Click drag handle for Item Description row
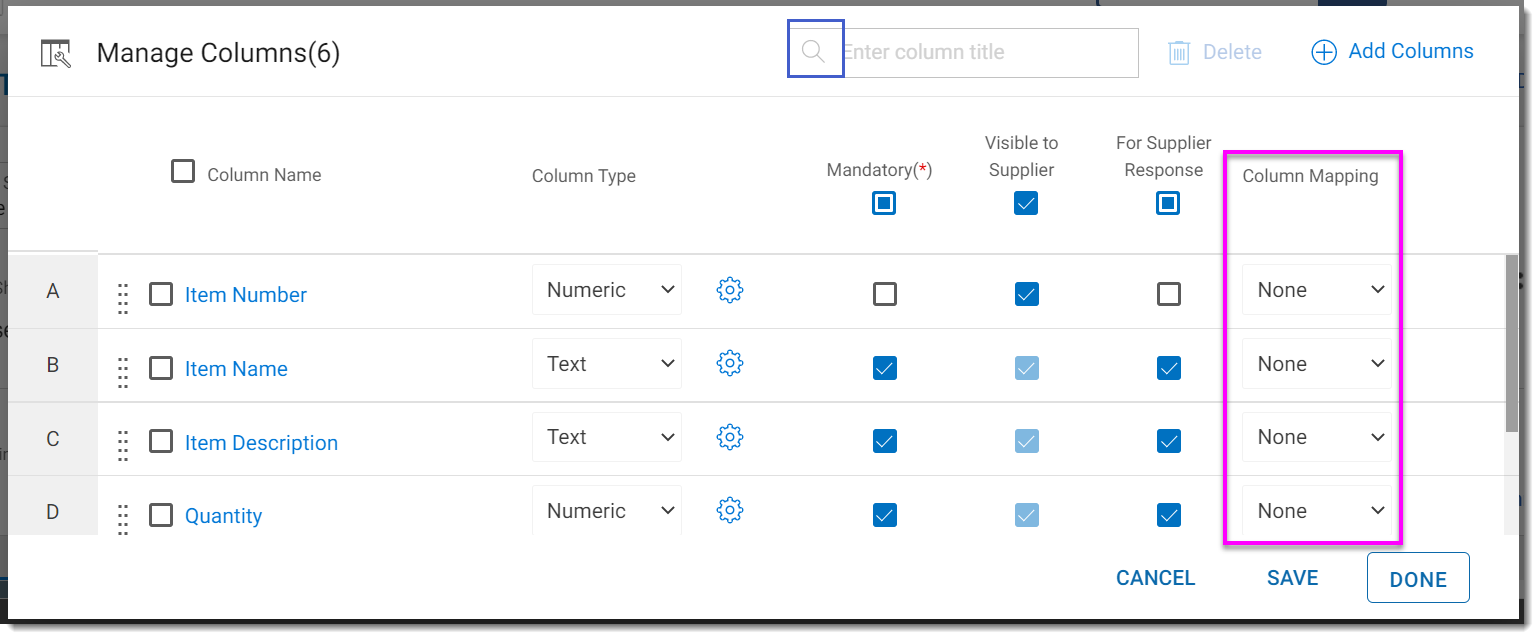This screenshot has width=1539, height=639. coord(123,445)
